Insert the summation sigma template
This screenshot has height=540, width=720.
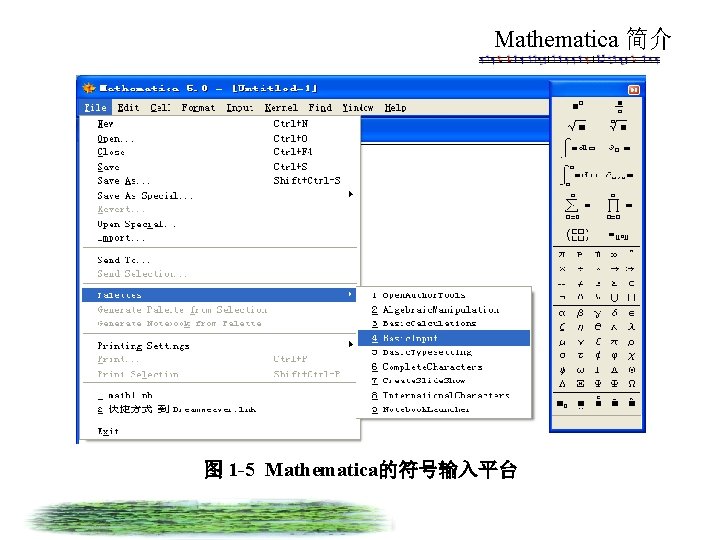(x=577, y=206)
